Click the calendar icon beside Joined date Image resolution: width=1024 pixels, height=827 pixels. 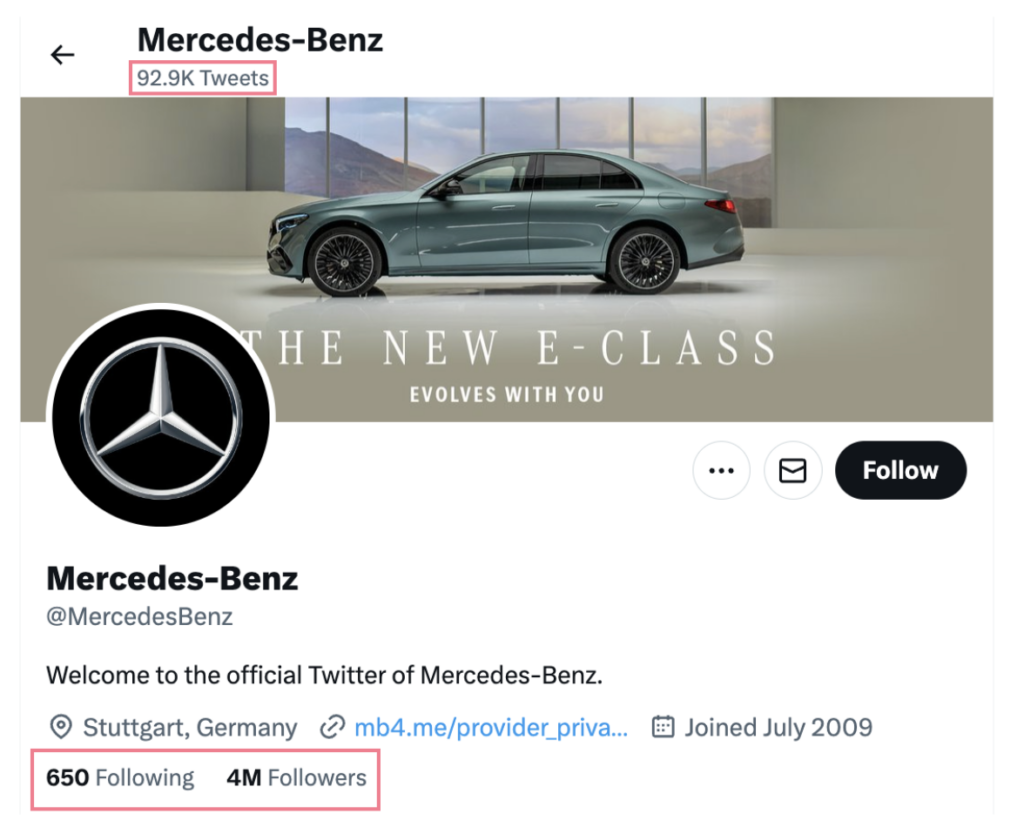click(662, 727)
